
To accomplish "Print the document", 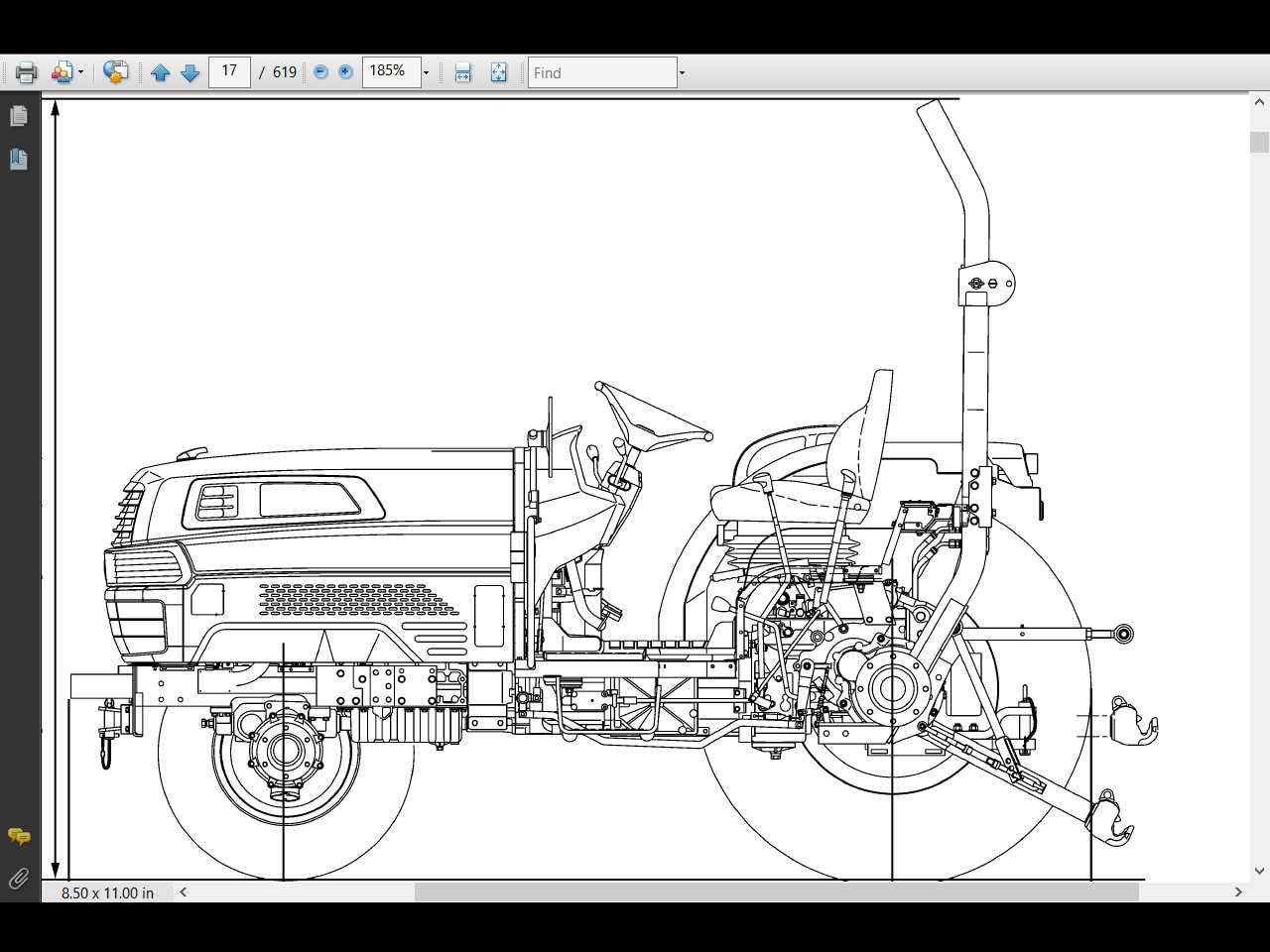I will (x=24, y=71).
